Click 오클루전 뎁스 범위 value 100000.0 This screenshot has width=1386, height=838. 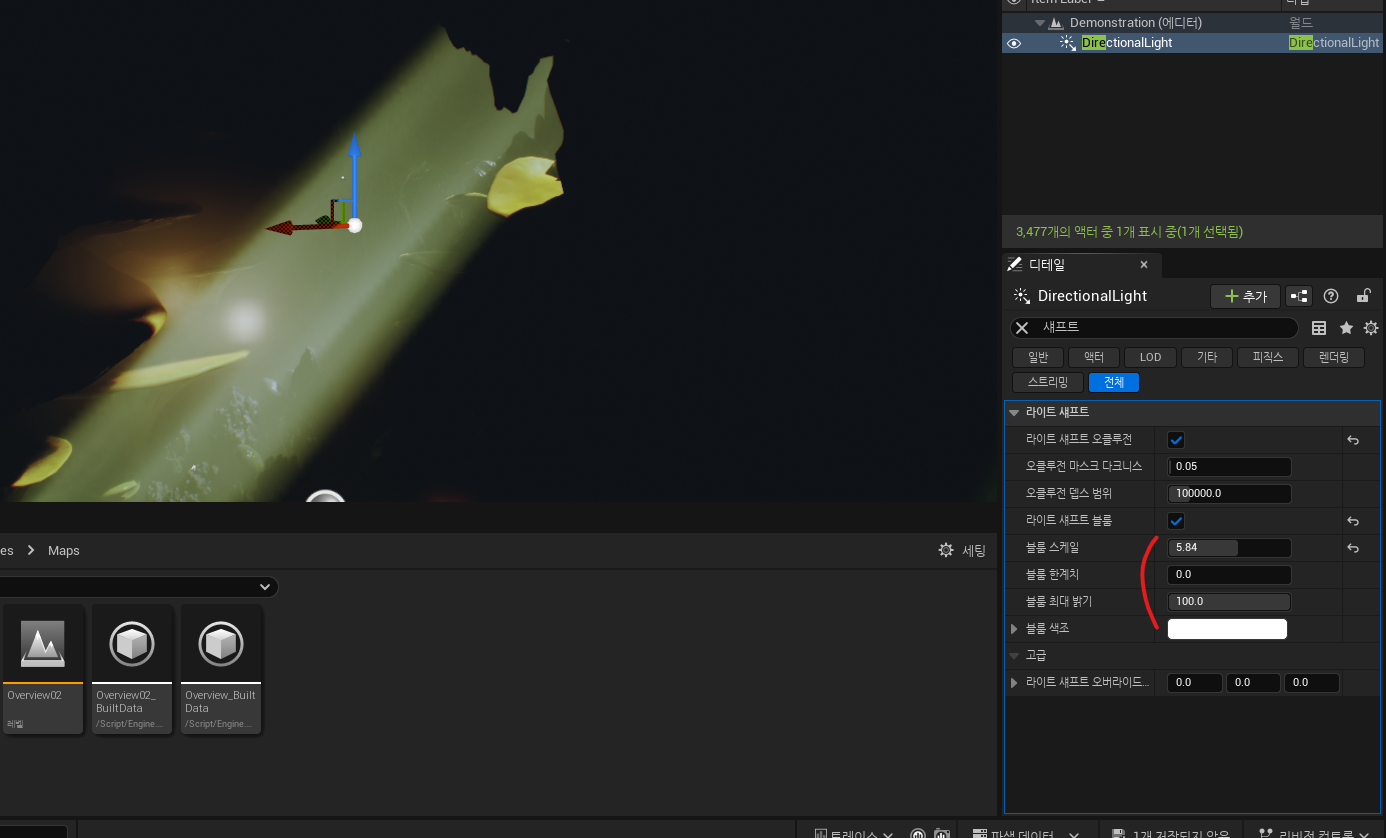pyautogui.click(x=1229, y=494)
